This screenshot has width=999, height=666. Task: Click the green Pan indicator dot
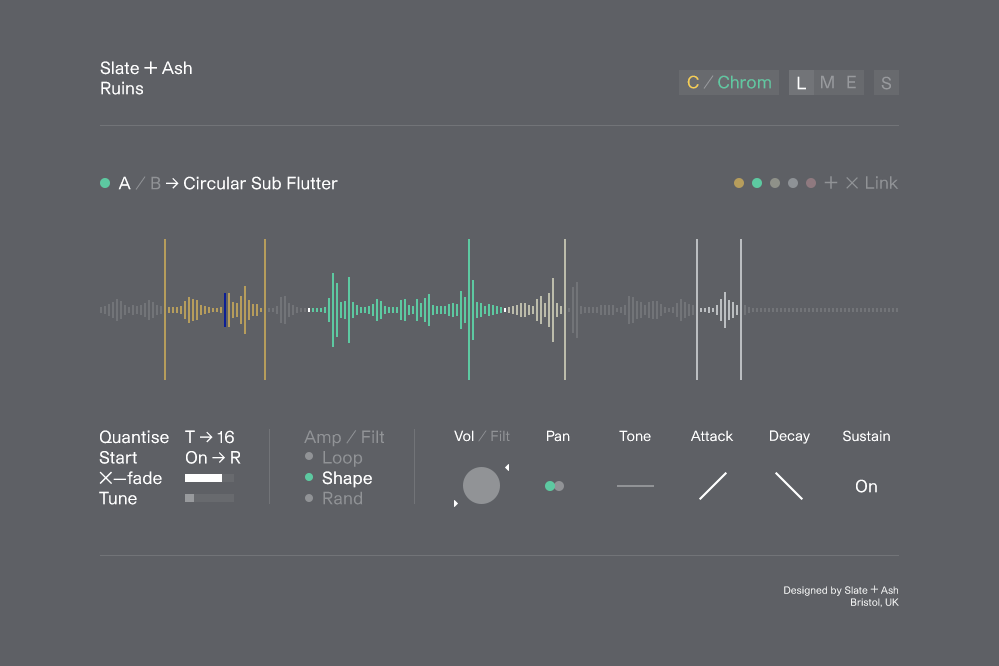pos(550,486)
